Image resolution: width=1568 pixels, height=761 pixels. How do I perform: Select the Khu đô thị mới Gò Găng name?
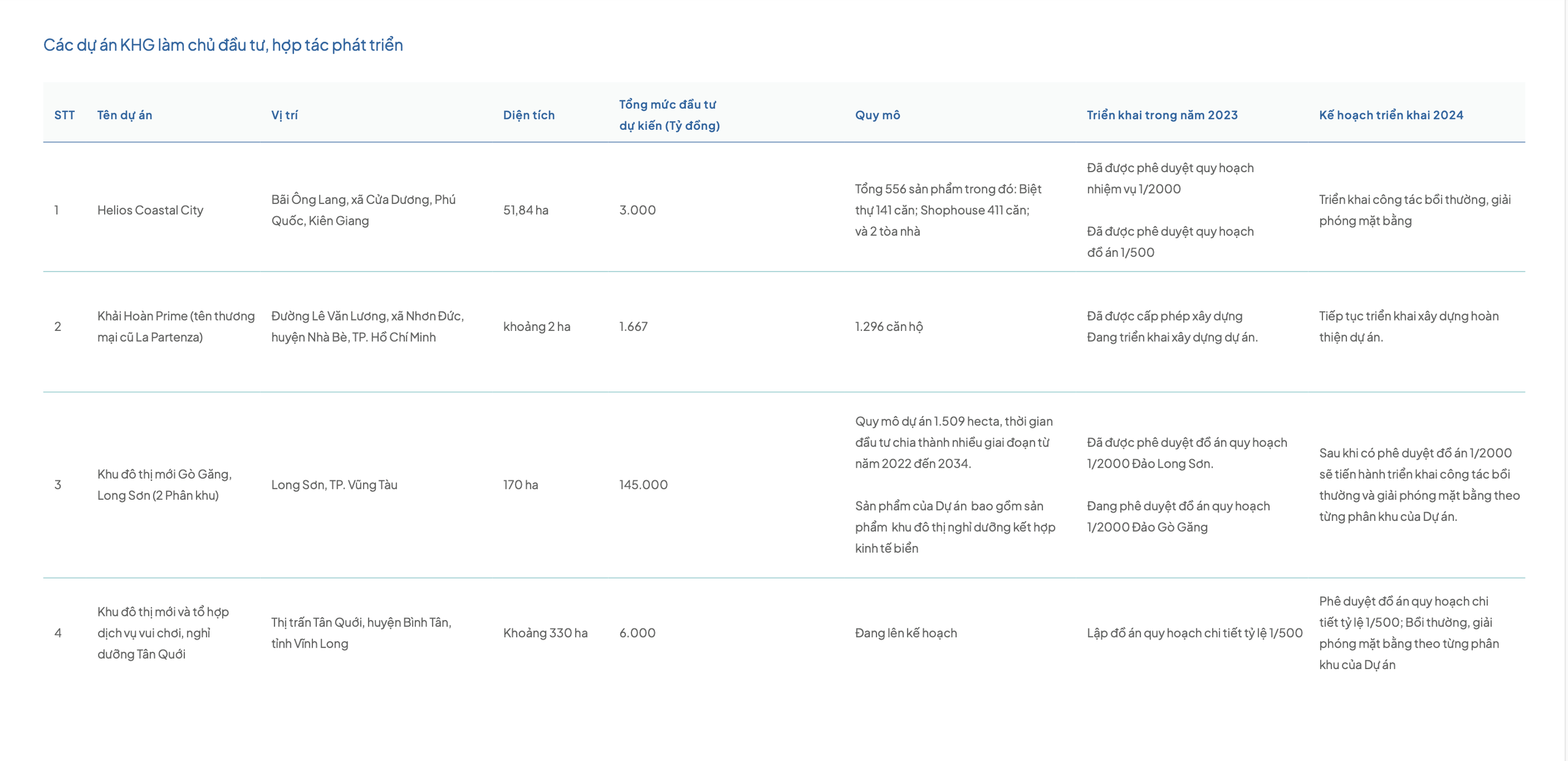(164, 485)
